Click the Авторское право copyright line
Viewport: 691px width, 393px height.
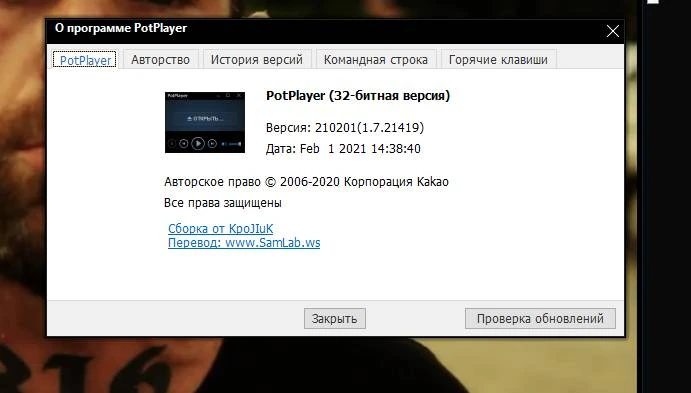(x=306, y=182)
